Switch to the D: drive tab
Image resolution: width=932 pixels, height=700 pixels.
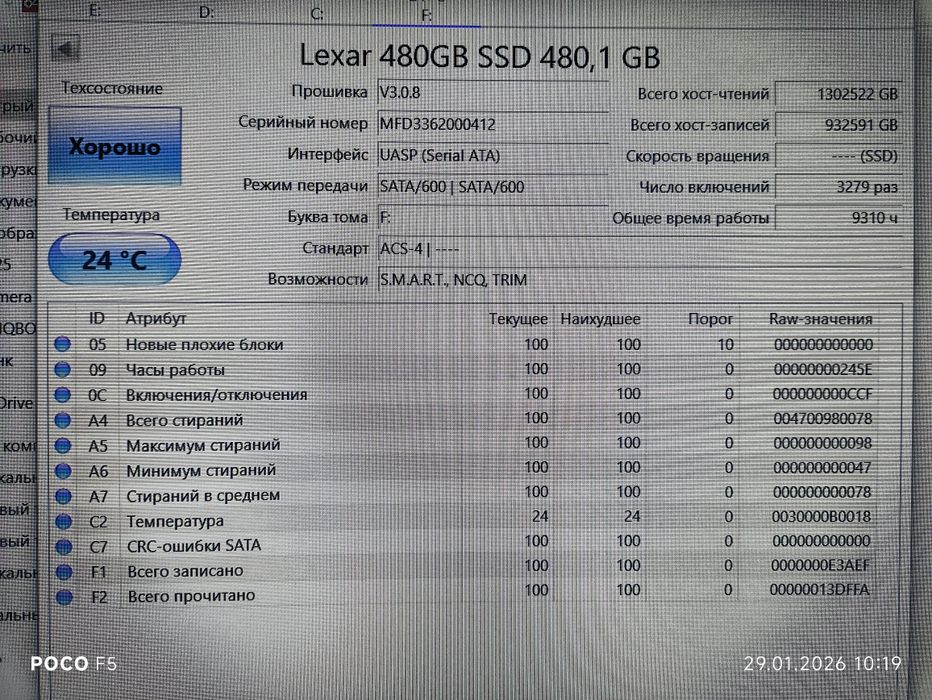(x=206, y=12)
